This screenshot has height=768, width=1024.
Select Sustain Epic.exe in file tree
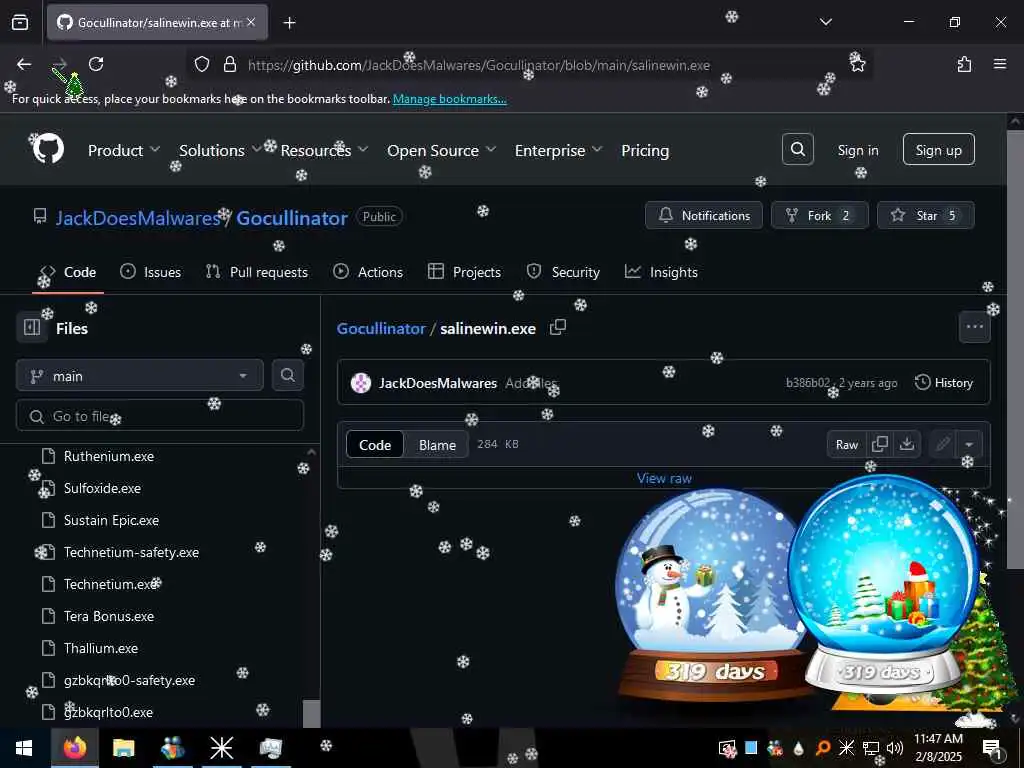(111, 520)
